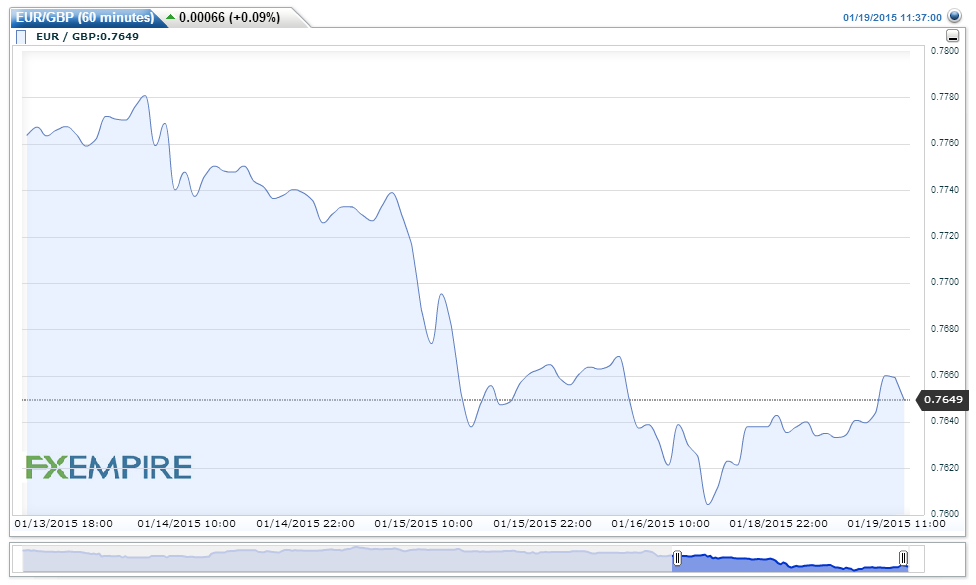Click the 01/16/2015 10:00 axis label
The height and width of the screenshot is (585, 976).
click(660, 523)
